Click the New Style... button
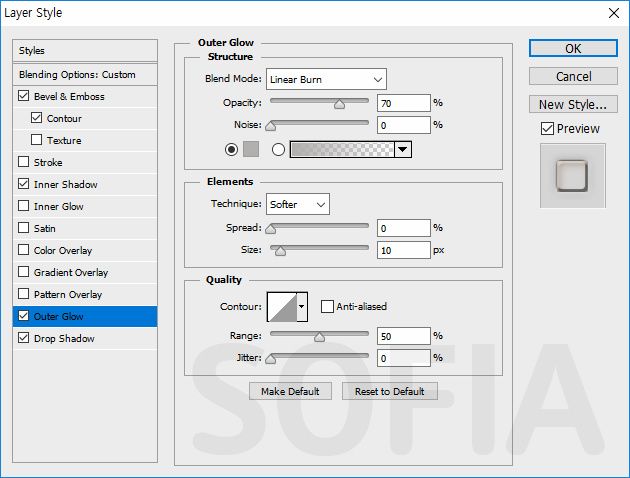Viewport: 630px width, 478px height. pyautogui.click(x=573, y=104)
